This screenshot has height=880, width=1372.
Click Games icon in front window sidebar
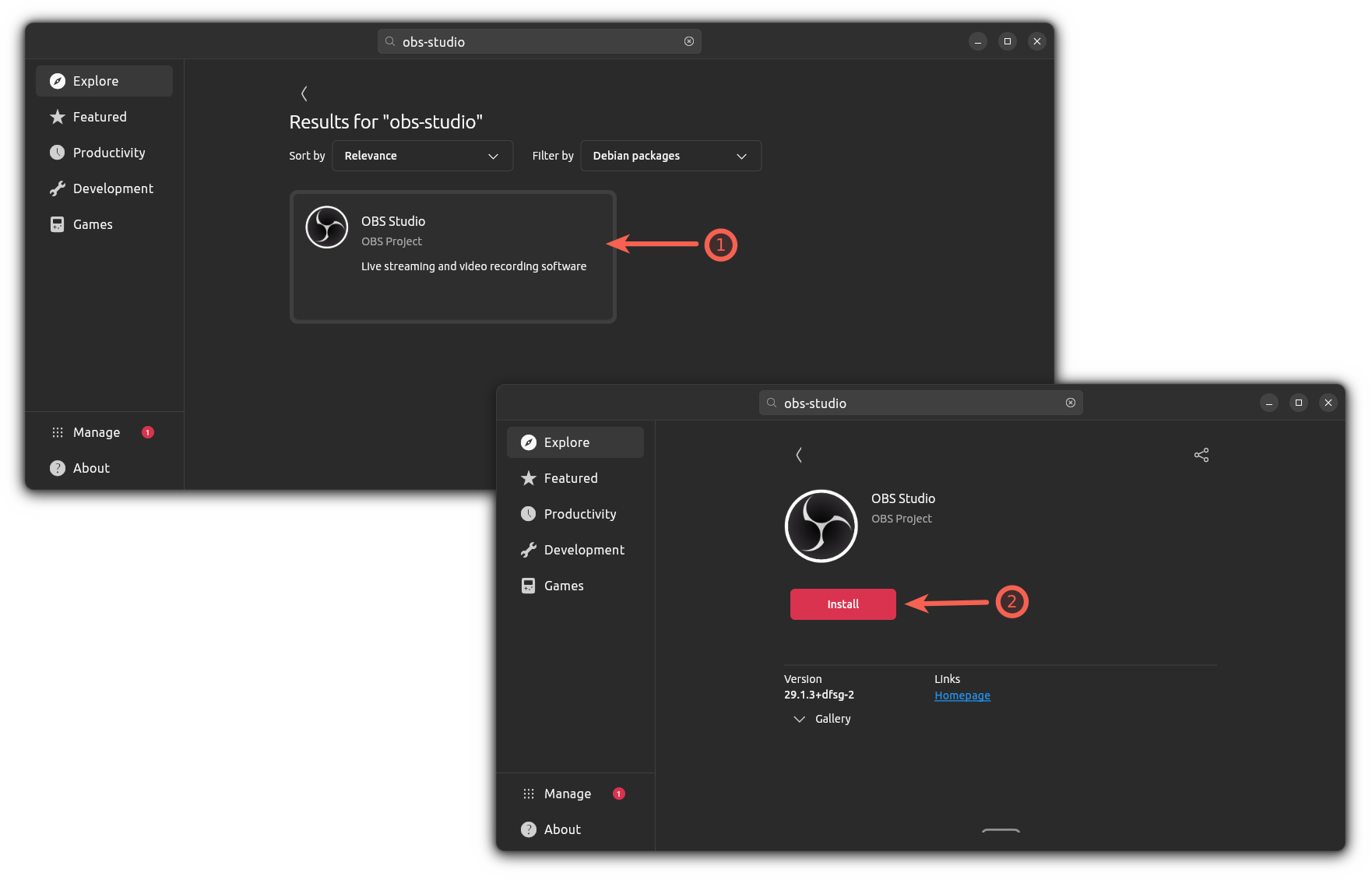tap(529, 586)
